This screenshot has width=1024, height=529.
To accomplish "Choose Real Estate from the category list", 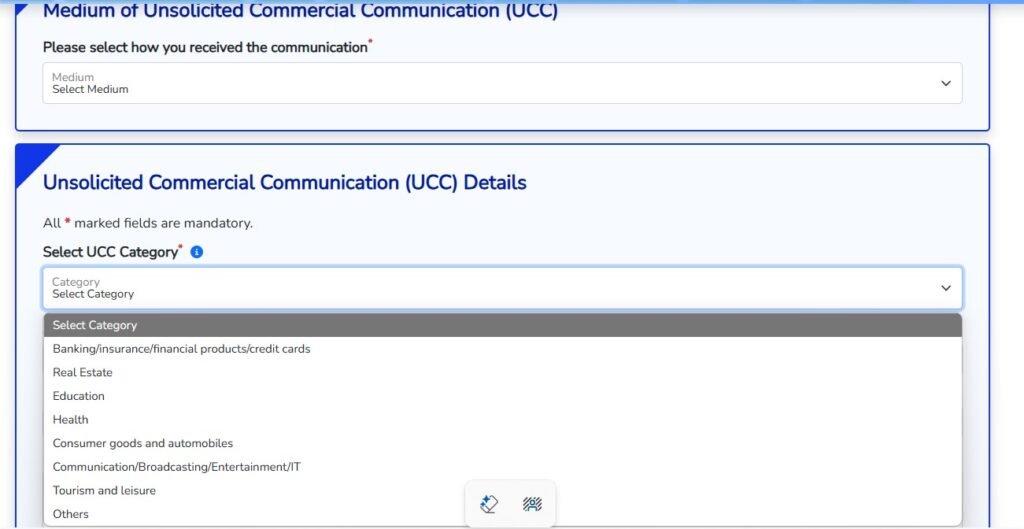I will (x=82, y=372).
